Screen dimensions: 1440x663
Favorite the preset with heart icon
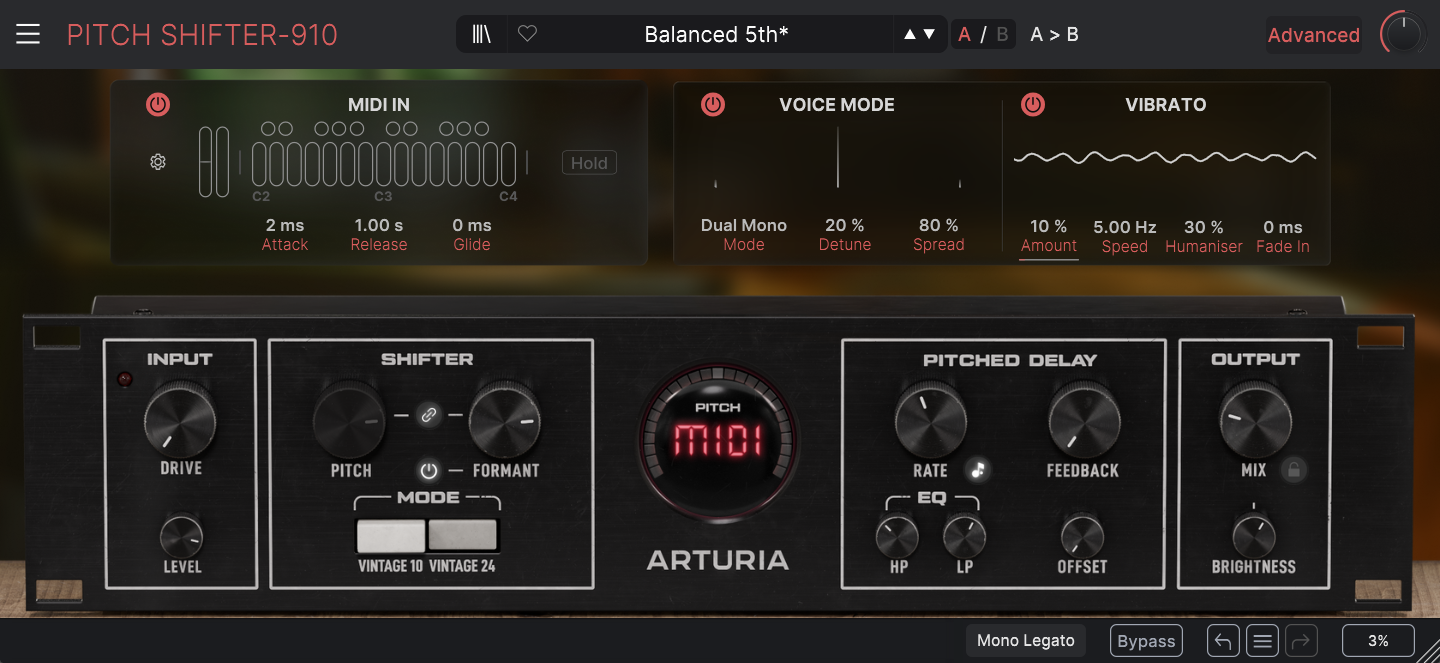point(527,35)
